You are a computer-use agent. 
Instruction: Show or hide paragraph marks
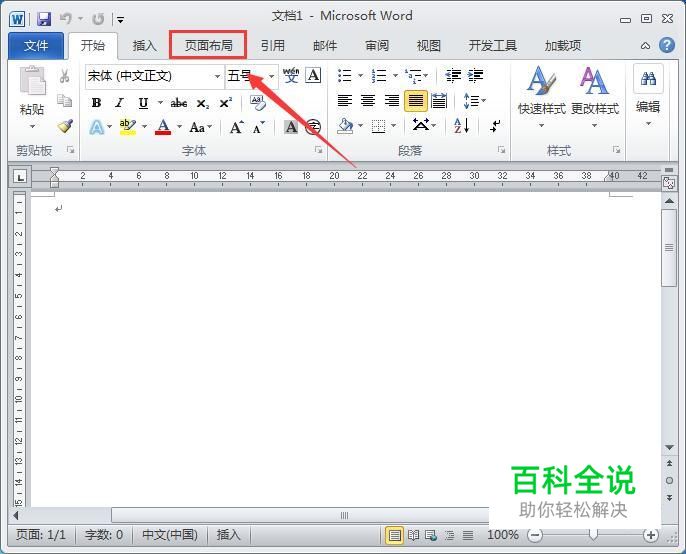(x=495, y=126)
